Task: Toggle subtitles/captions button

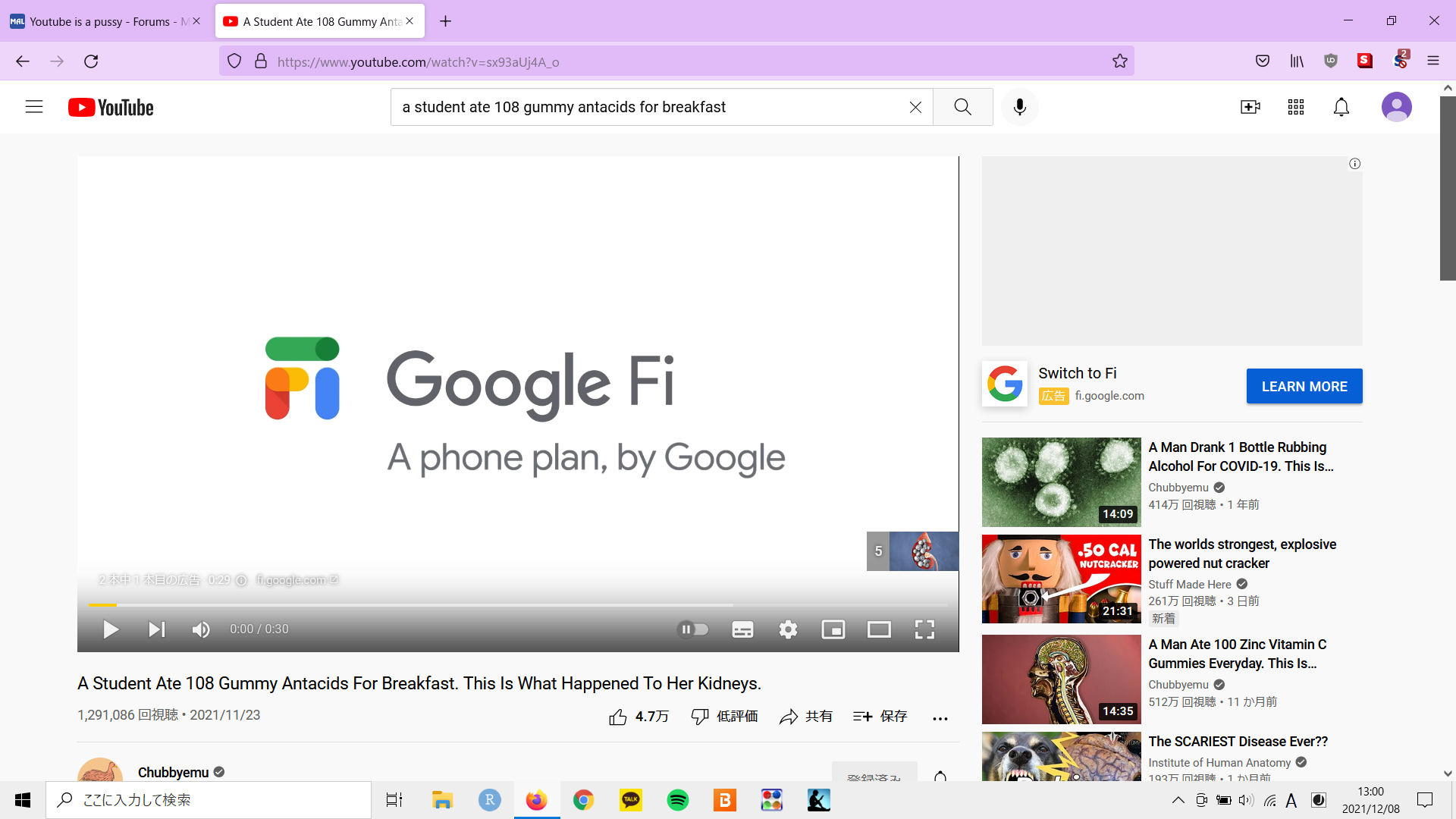Action: coord(742,629)
